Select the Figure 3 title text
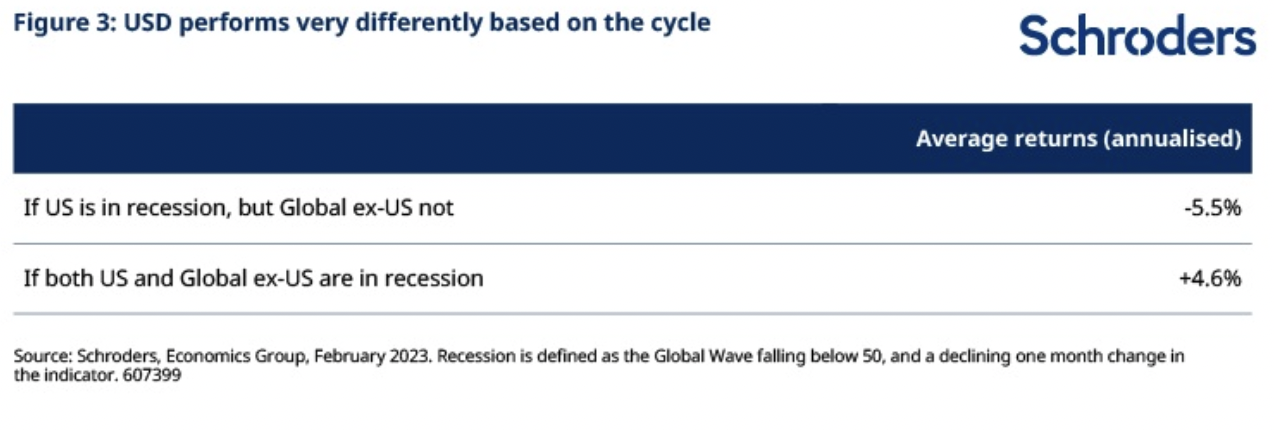 coord(362,23)
